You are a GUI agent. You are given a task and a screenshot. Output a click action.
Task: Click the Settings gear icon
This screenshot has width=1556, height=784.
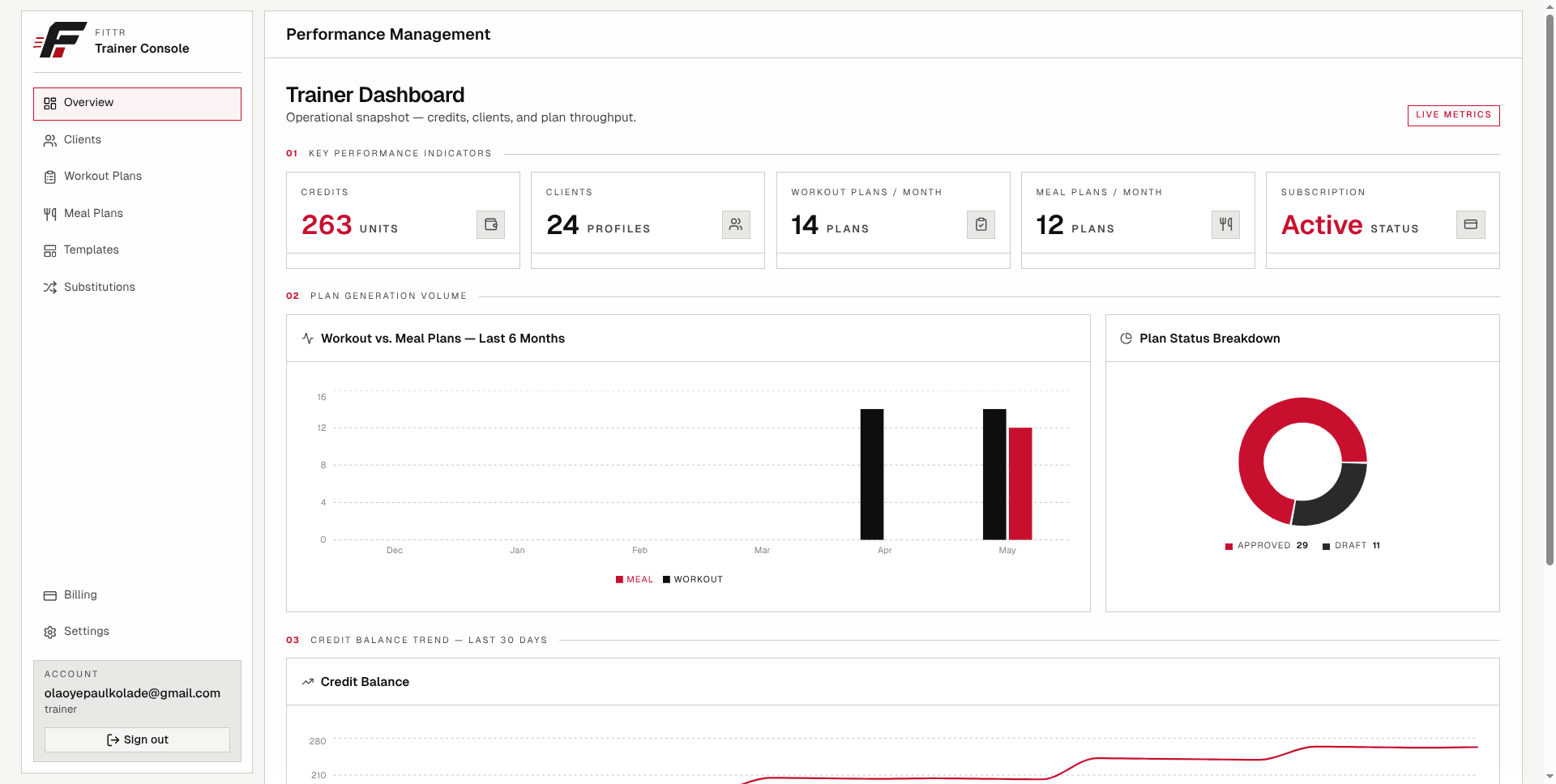(50, 633)
